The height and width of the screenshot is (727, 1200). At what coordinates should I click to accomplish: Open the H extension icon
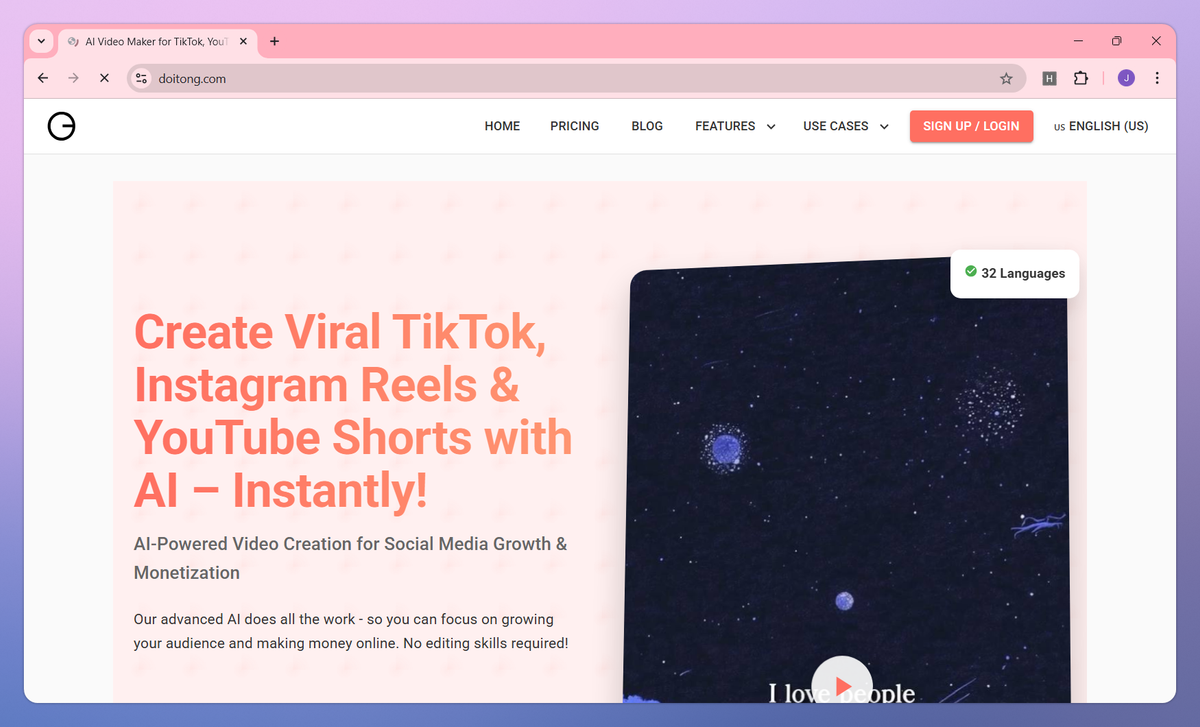click(1049, 78)
